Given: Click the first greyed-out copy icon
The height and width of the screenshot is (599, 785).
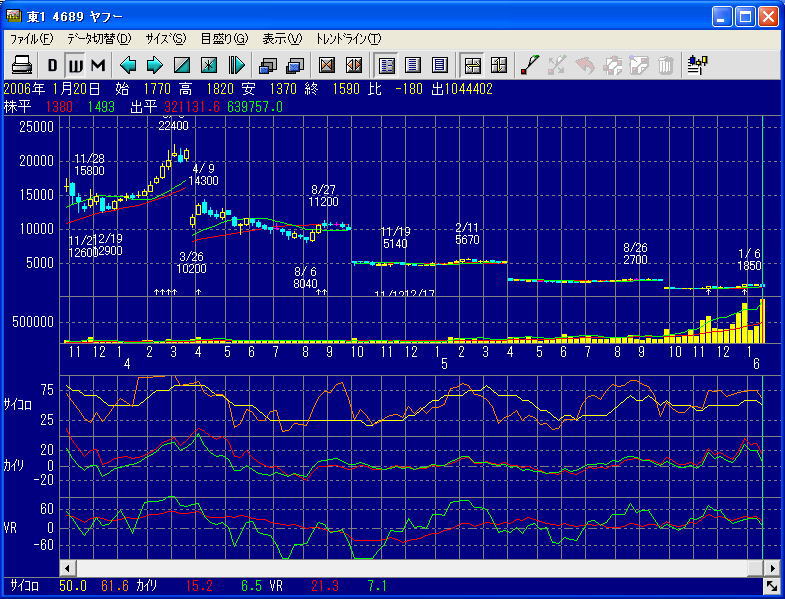Looking at the screenshot, I should (x=612, y=65).
